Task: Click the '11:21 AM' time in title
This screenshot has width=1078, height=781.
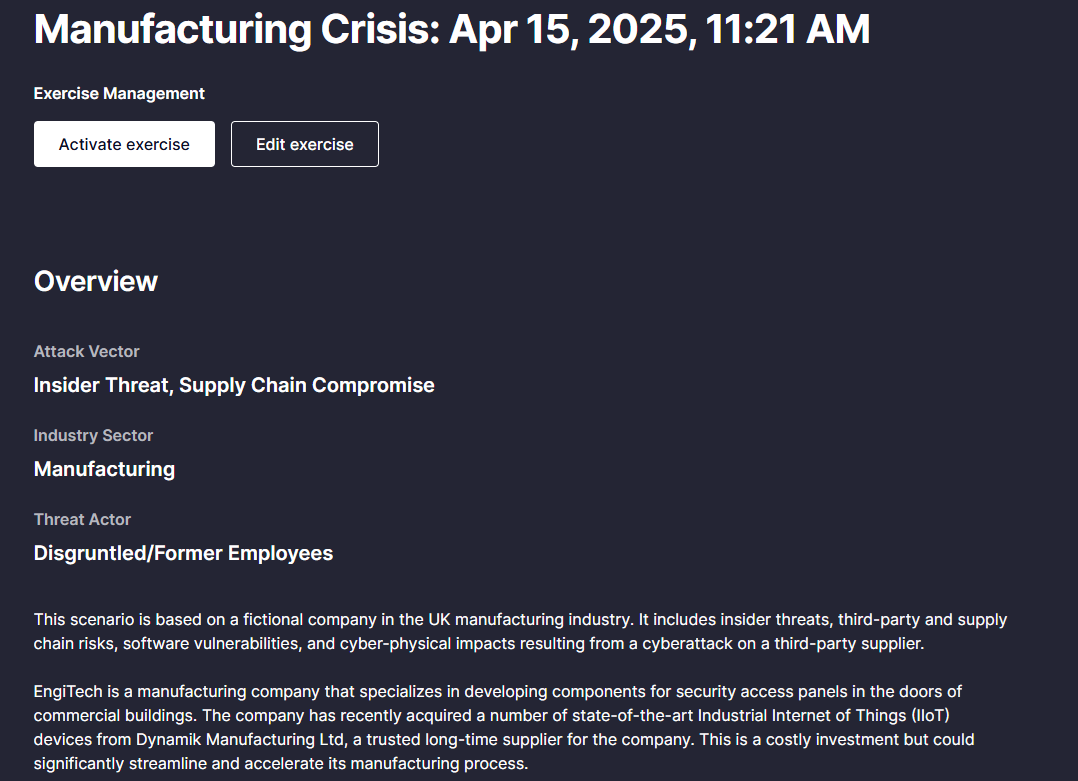Action: tap(787, 29)
